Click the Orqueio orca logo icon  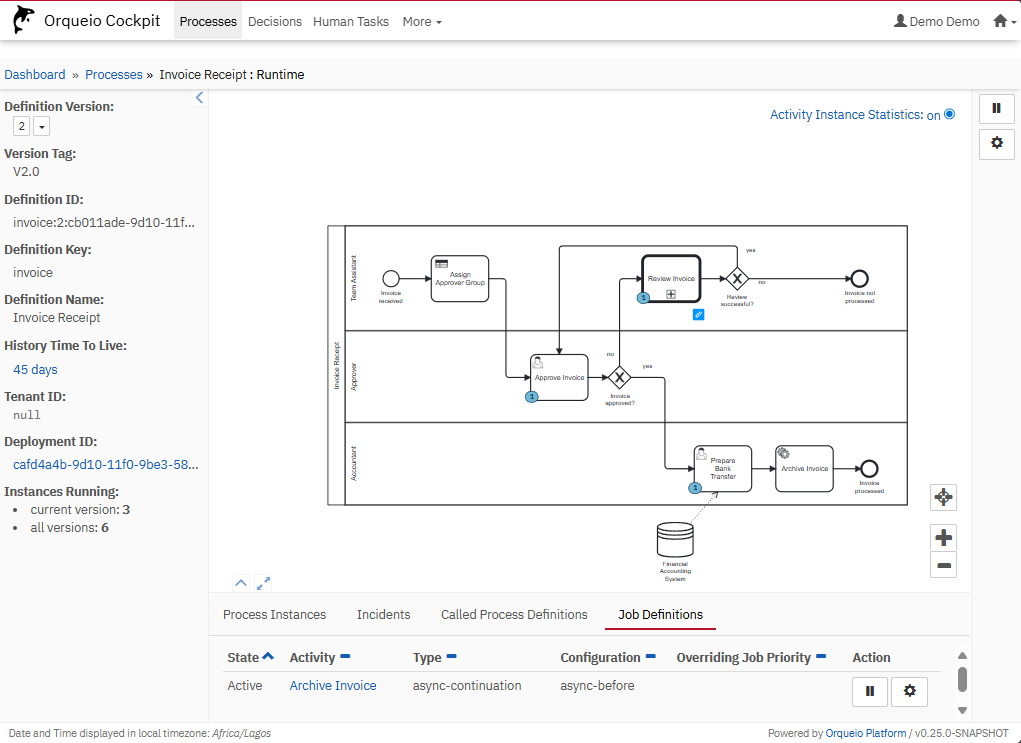[x=22, y=21]
